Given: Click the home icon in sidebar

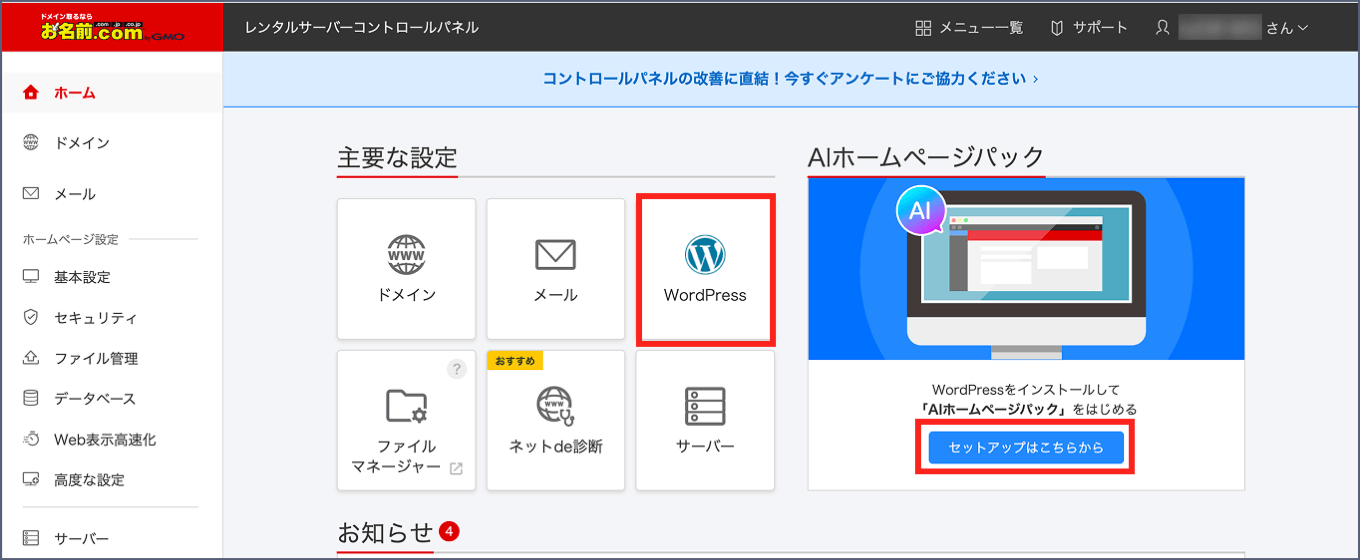Looking at the screenshot, I should 30,93.
